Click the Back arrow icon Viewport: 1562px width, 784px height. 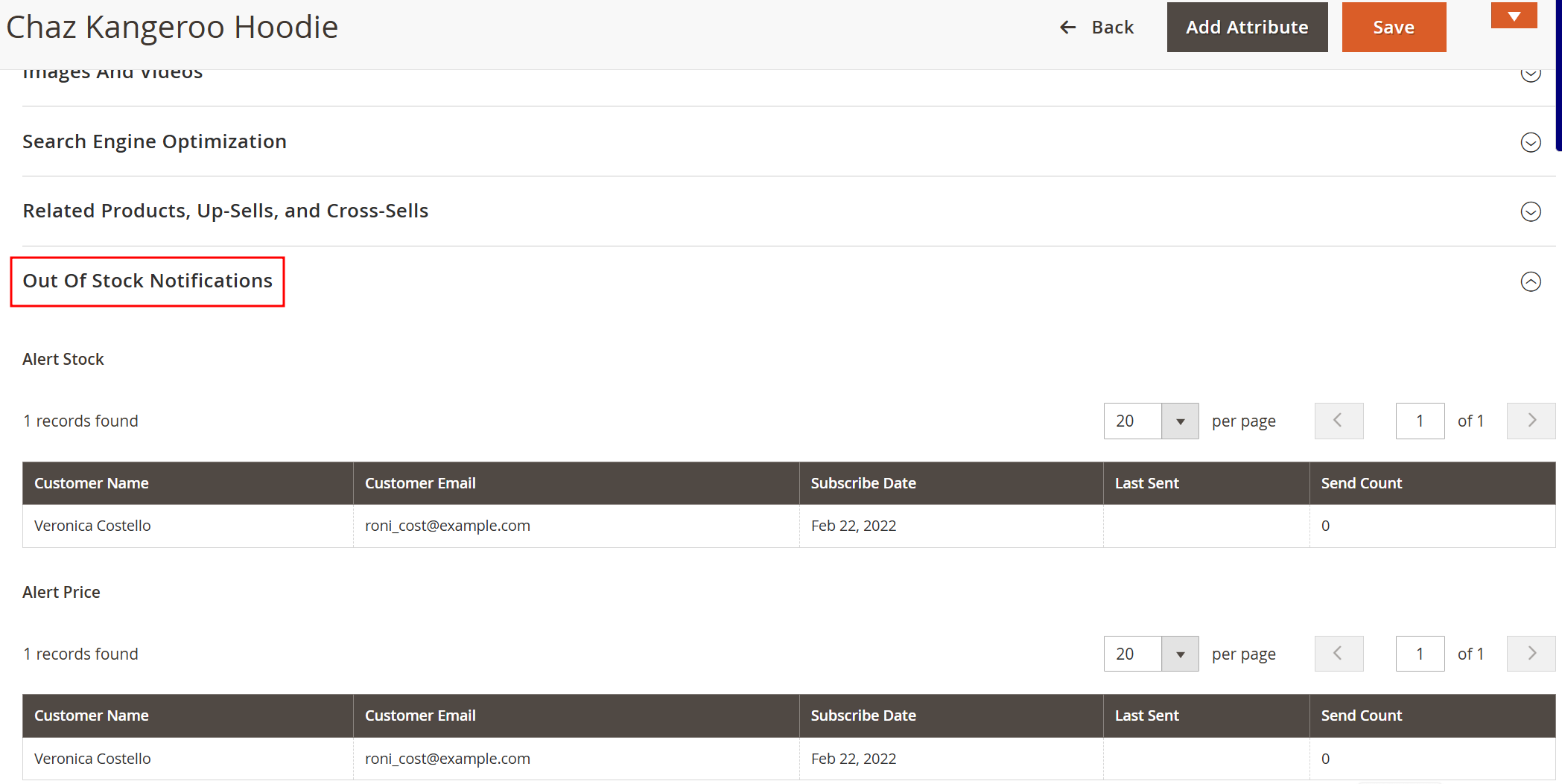pyautogui.click(x=1067, y=28)
